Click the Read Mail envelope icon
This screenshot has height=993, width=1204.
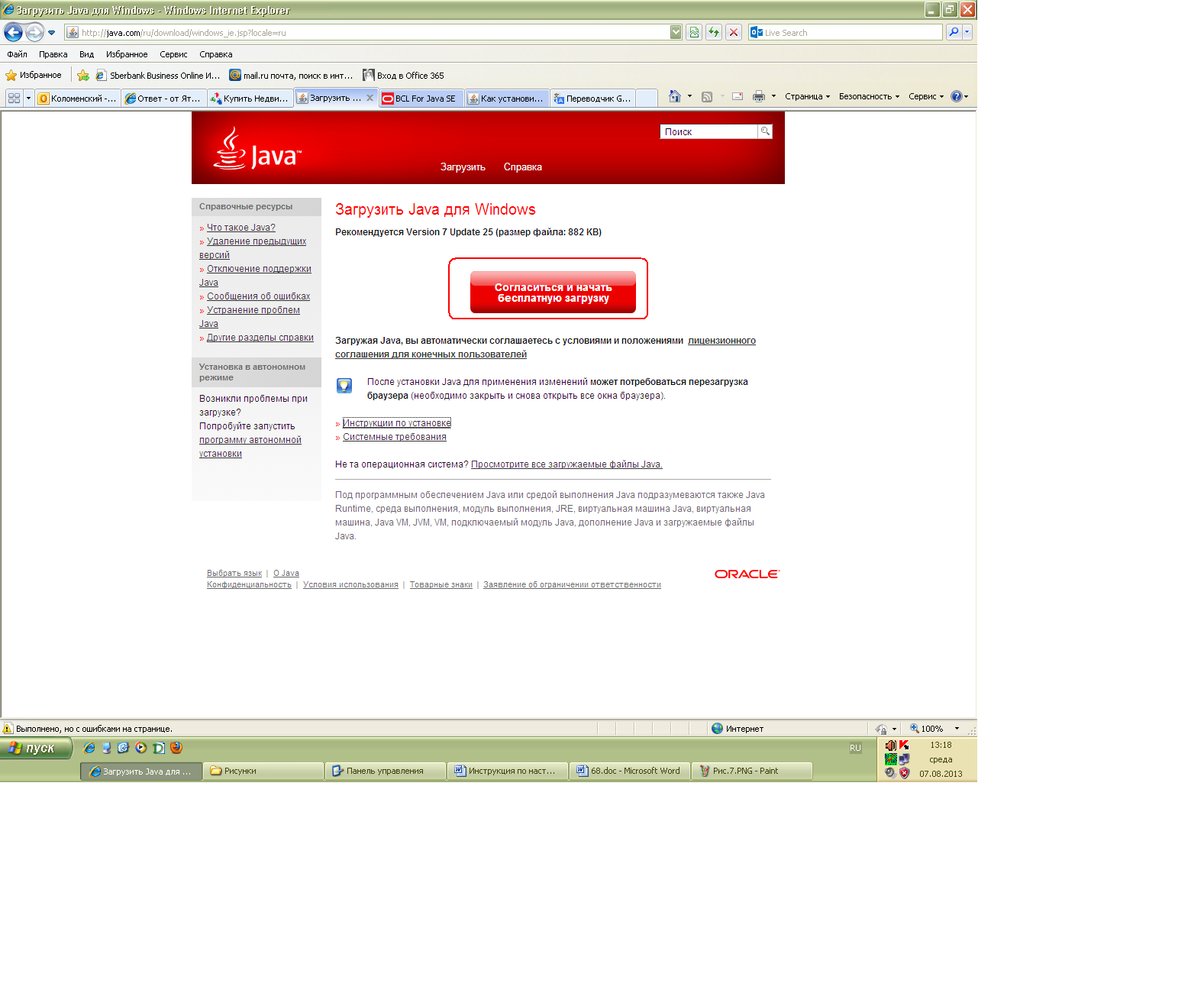coord(738,96)
